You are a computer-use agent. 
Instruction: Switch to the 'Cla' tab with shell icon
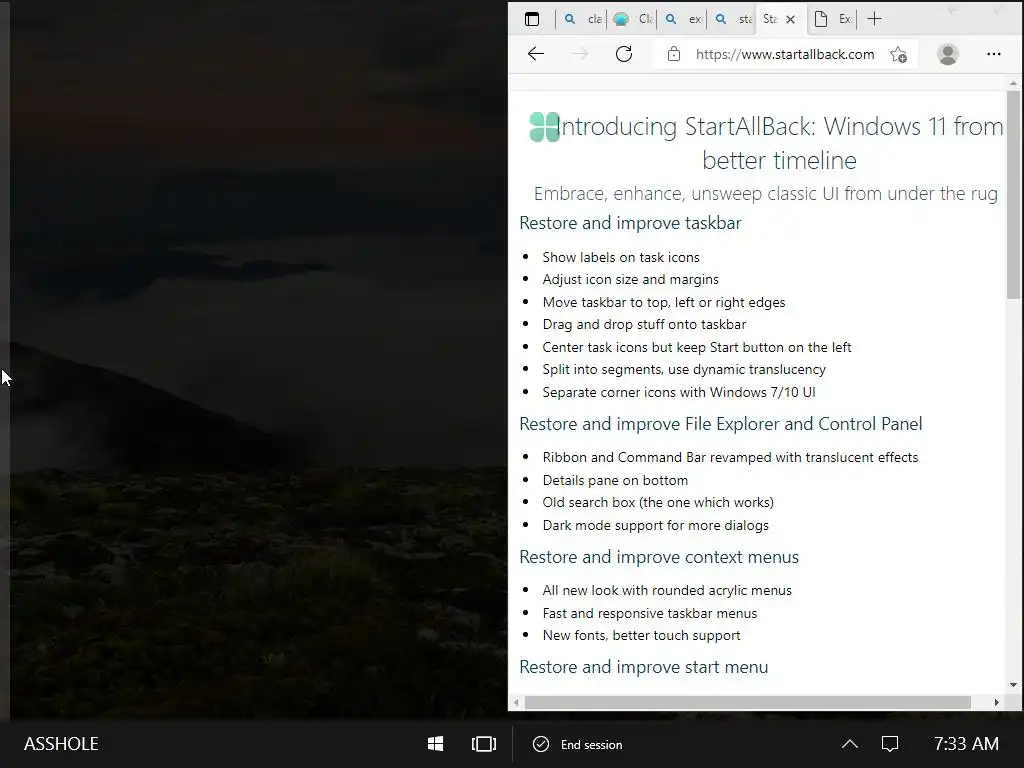click(x=632, y=19)
